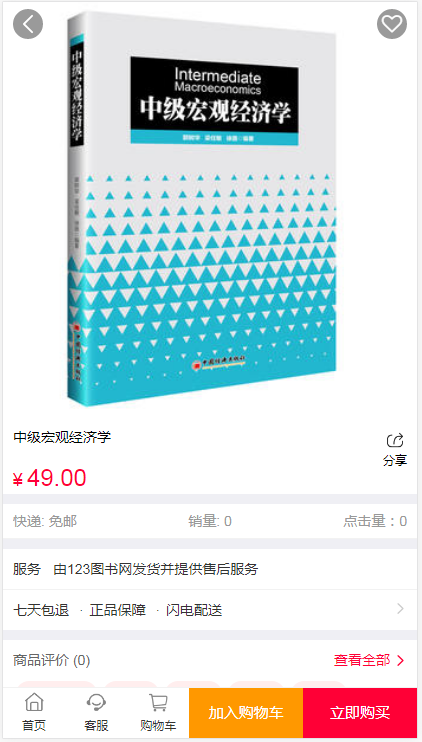Screen dimensions: 422x742
Task: Click the 中级宏观经济学 product title
Action: tap(62, 437)
